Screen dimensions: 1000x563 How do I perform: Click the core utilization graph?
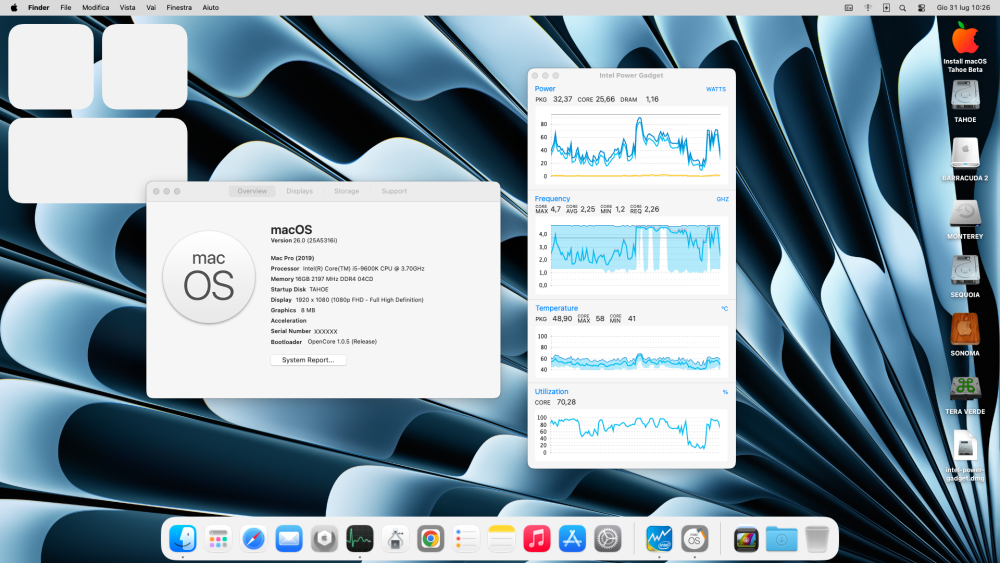pyautogui.click(x=631, y=435)
